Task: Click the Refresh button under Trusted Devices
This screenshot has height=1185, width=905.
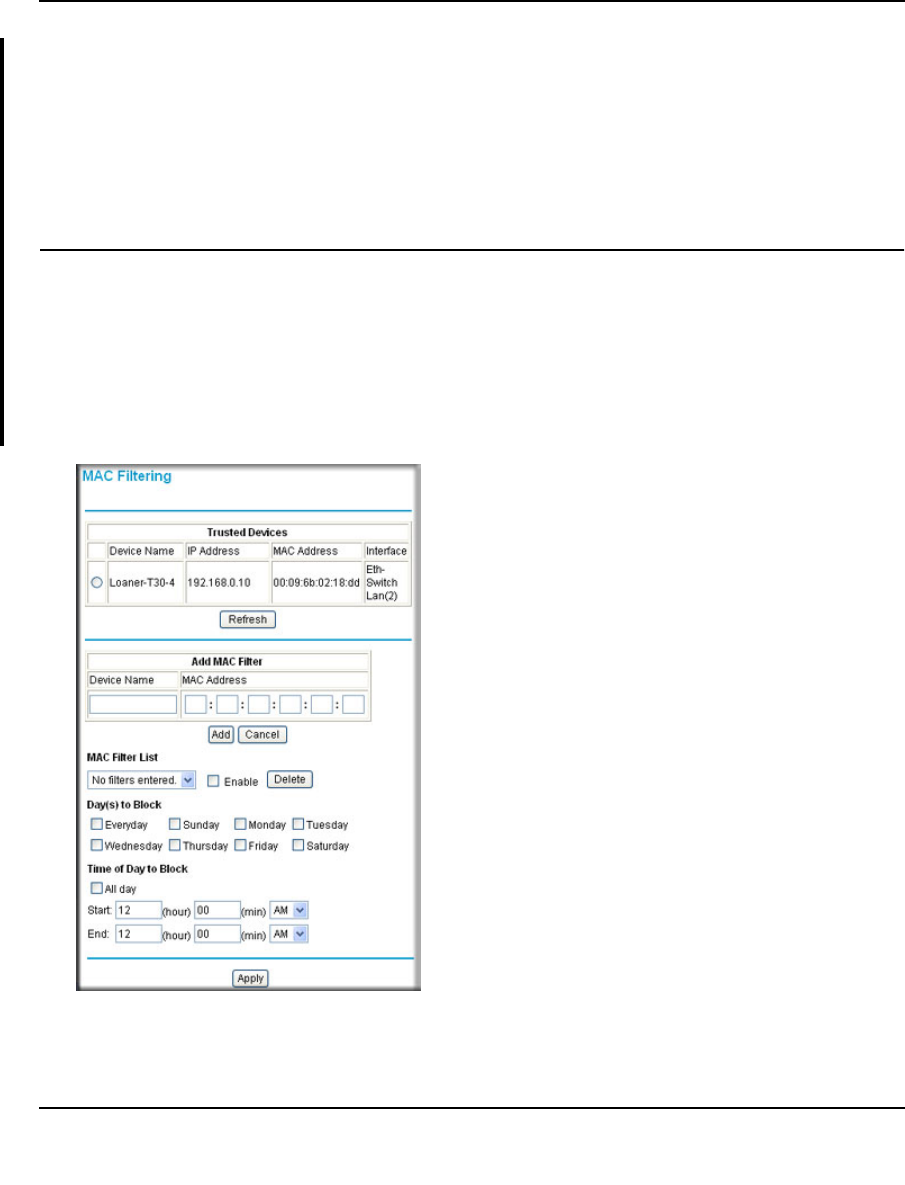Action: coord(248,620)
